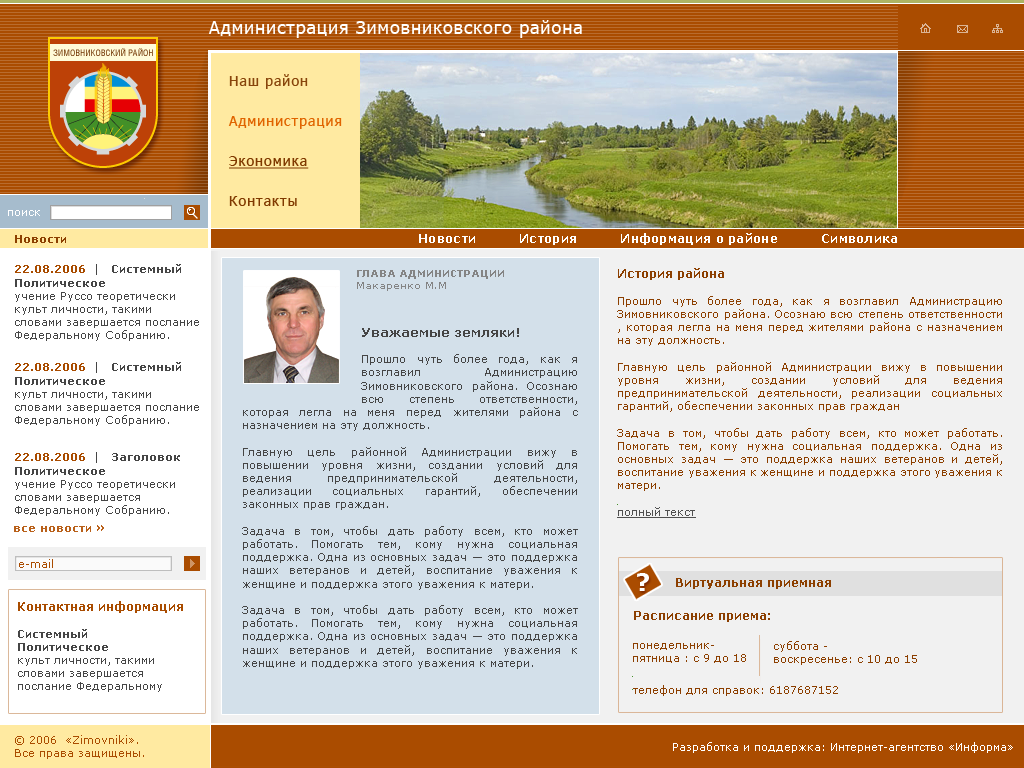1024x768 pixels.
Task: Click the sitemap icon top right
Action: pos(997,28)
